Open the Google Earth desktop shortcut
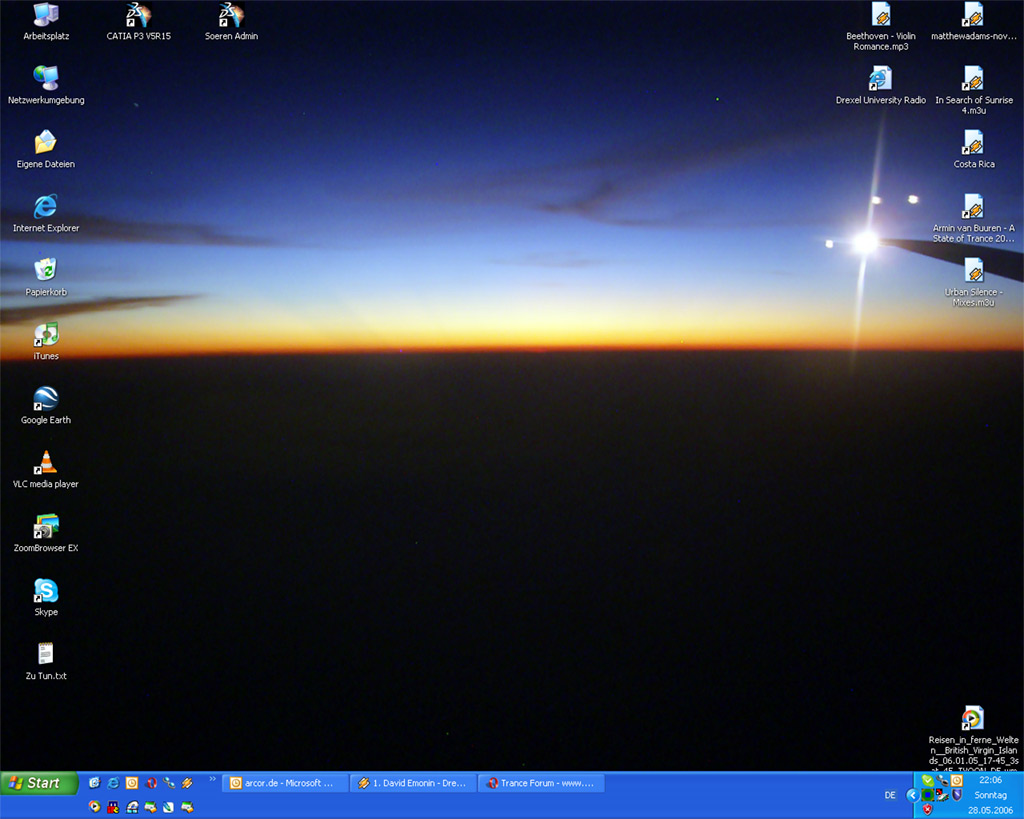The image size is (1024, 819). click(46, 400)
